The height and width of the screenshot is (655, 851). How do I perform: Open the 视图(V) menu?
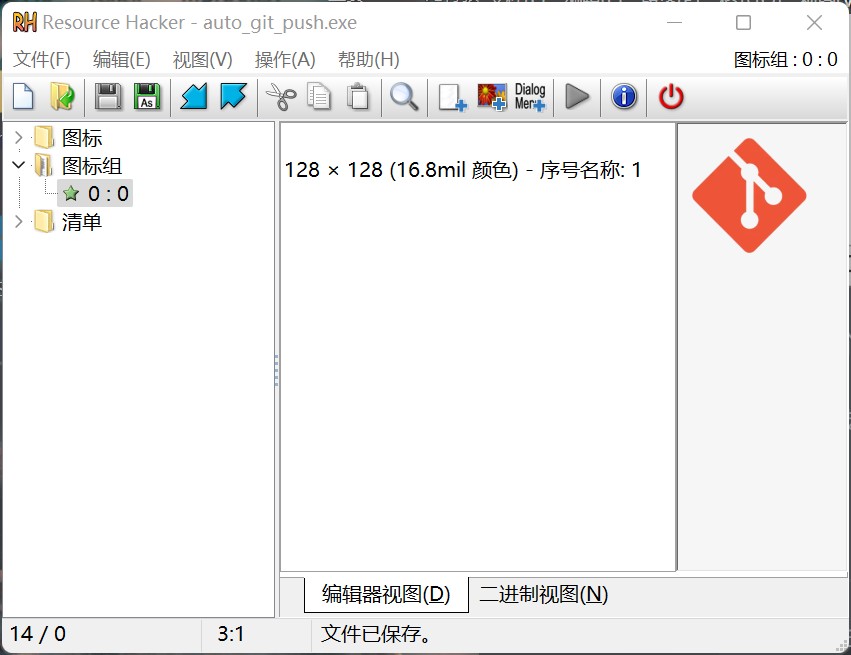202,59
